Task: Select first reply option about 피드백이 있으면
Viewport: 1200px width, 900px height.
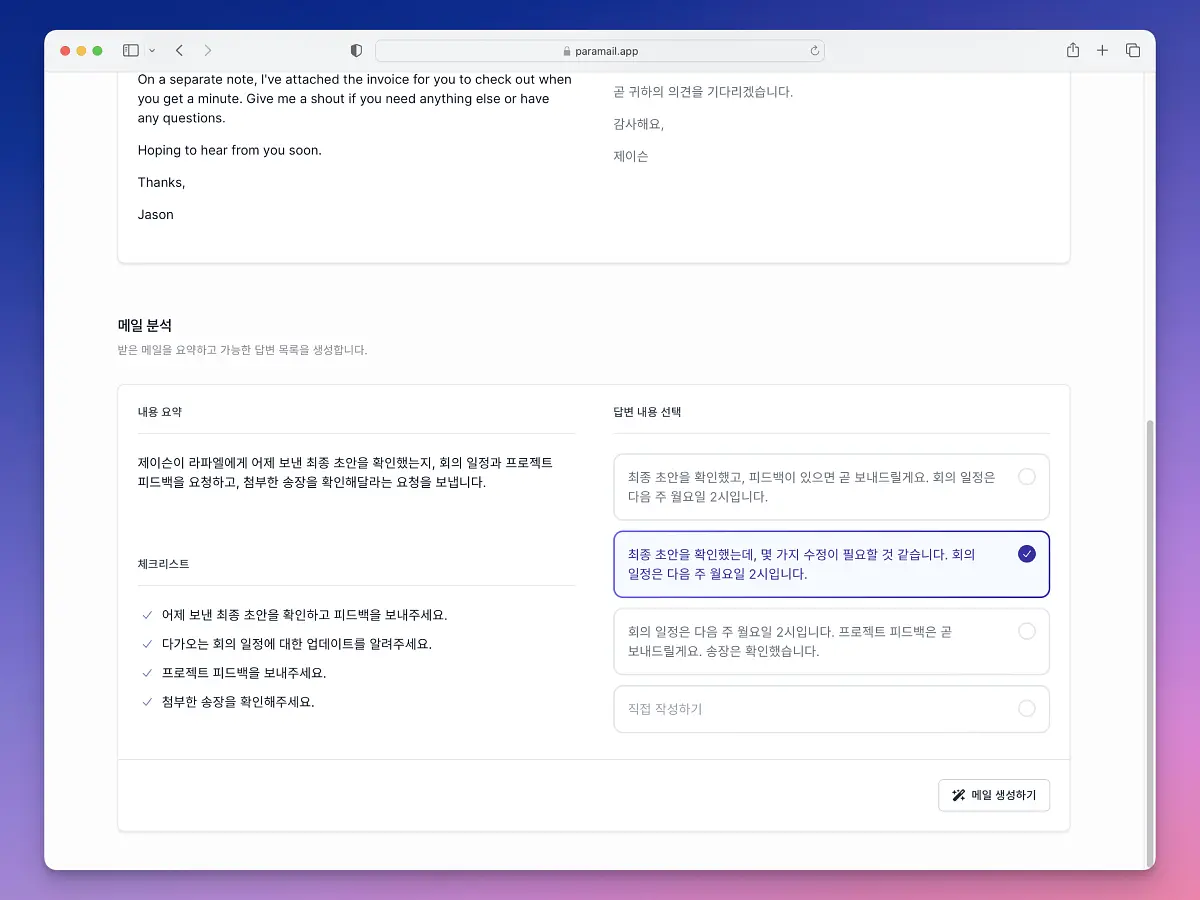Action: (831, 487)
